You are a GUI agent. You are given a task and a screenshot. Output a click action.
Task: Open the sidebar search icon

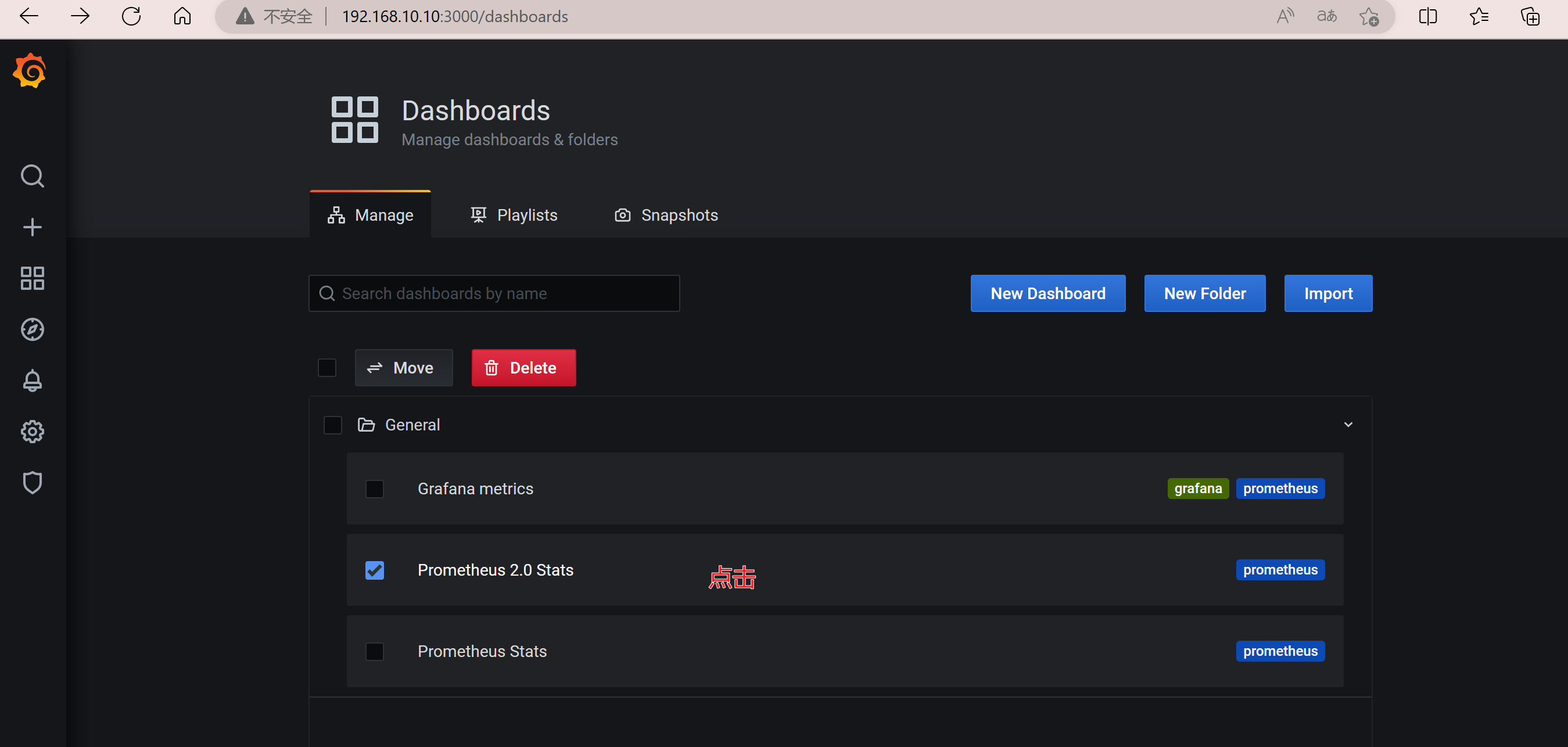33,176
